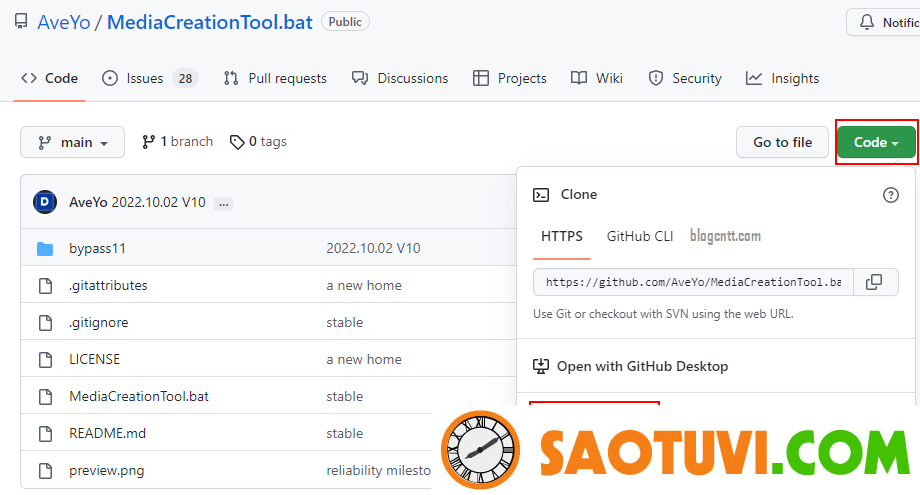Open the .gitignore file
This screenshot has width=920, height=495.
coord(99,322)
